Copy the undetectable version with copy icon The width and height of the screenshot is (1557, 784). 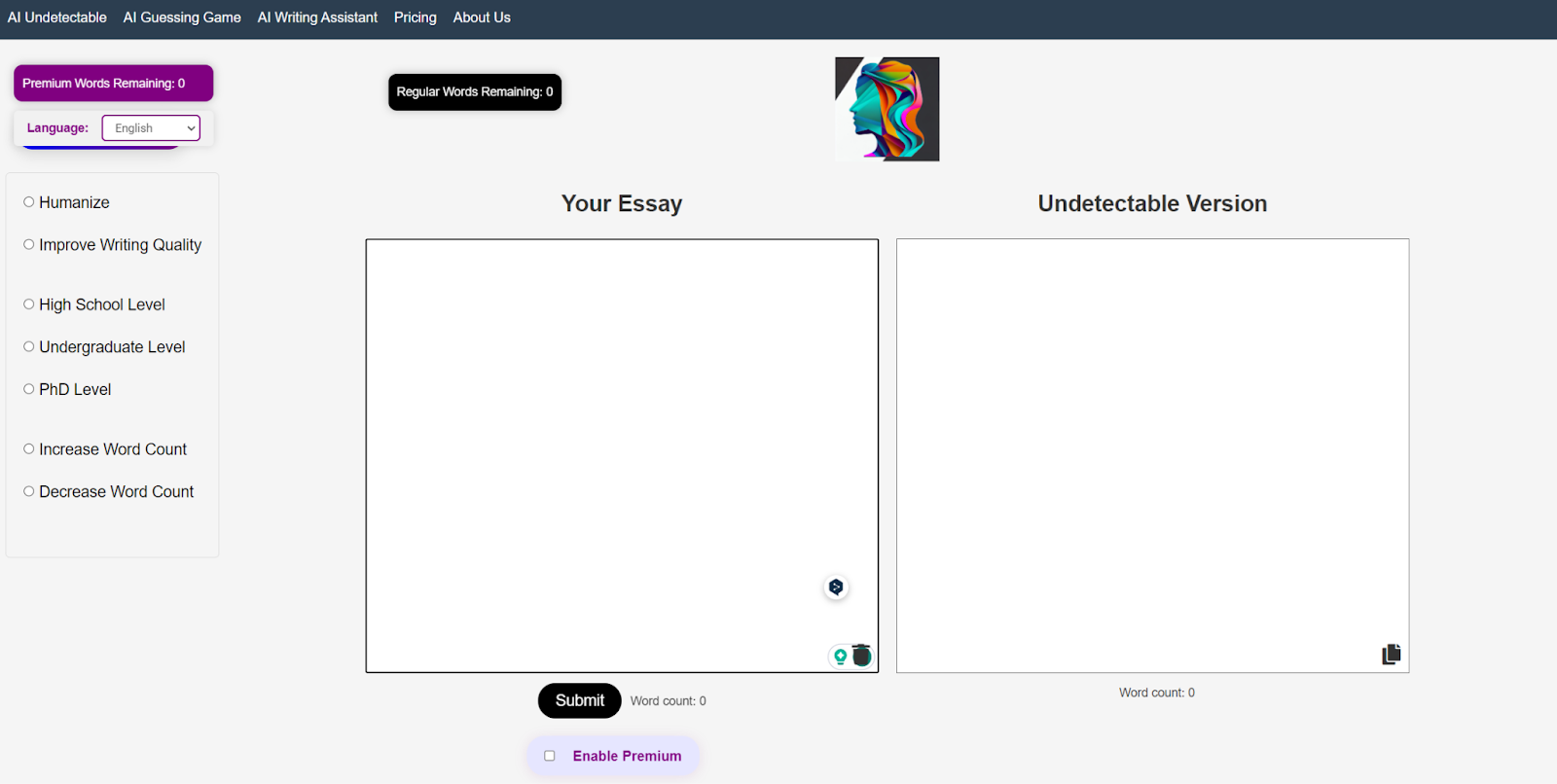tap(1392, 655)
